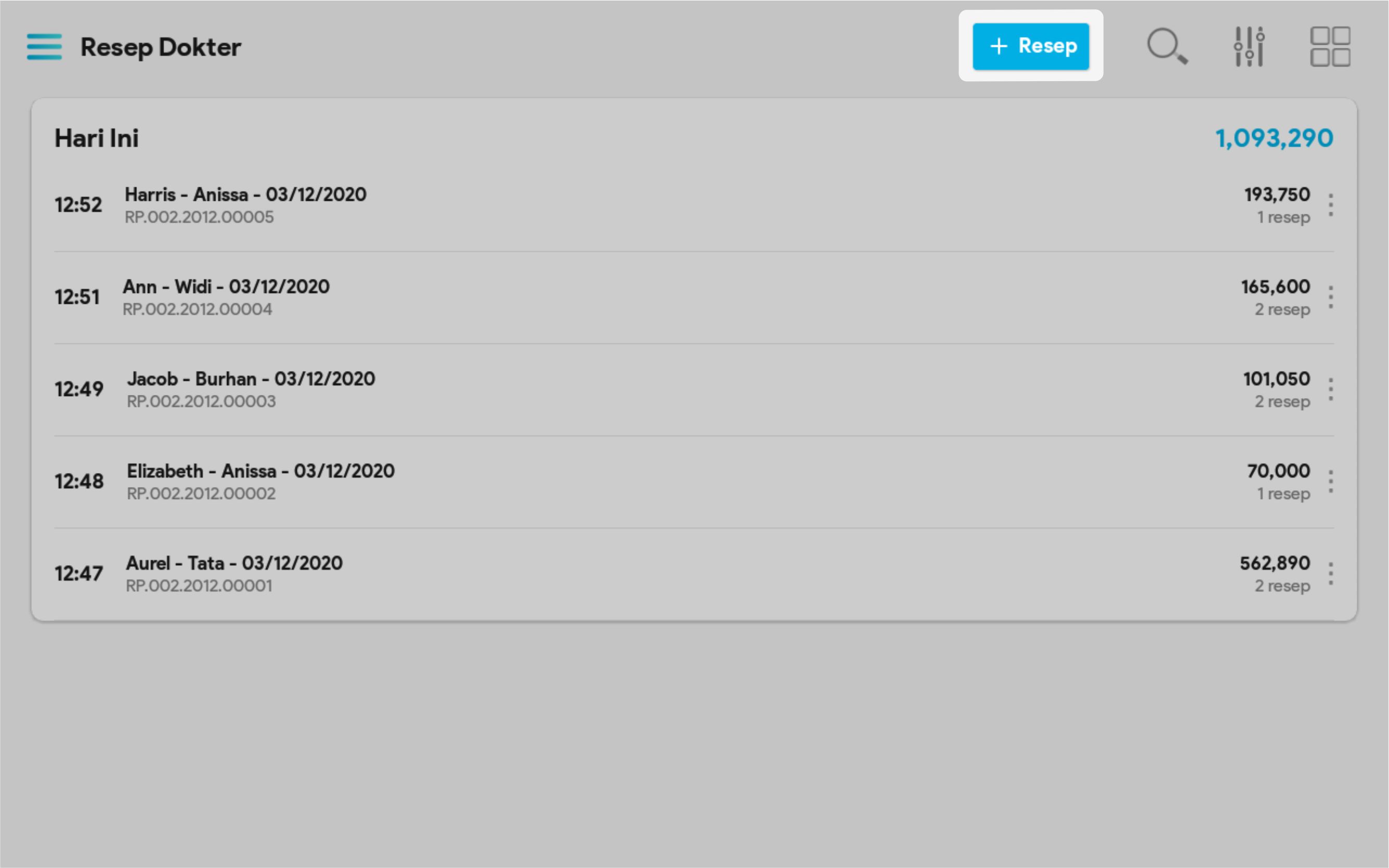Screen dimensions: 1389x868
Task: Click today's total amount 1,093,290
Action: (x=1273, y=138)
